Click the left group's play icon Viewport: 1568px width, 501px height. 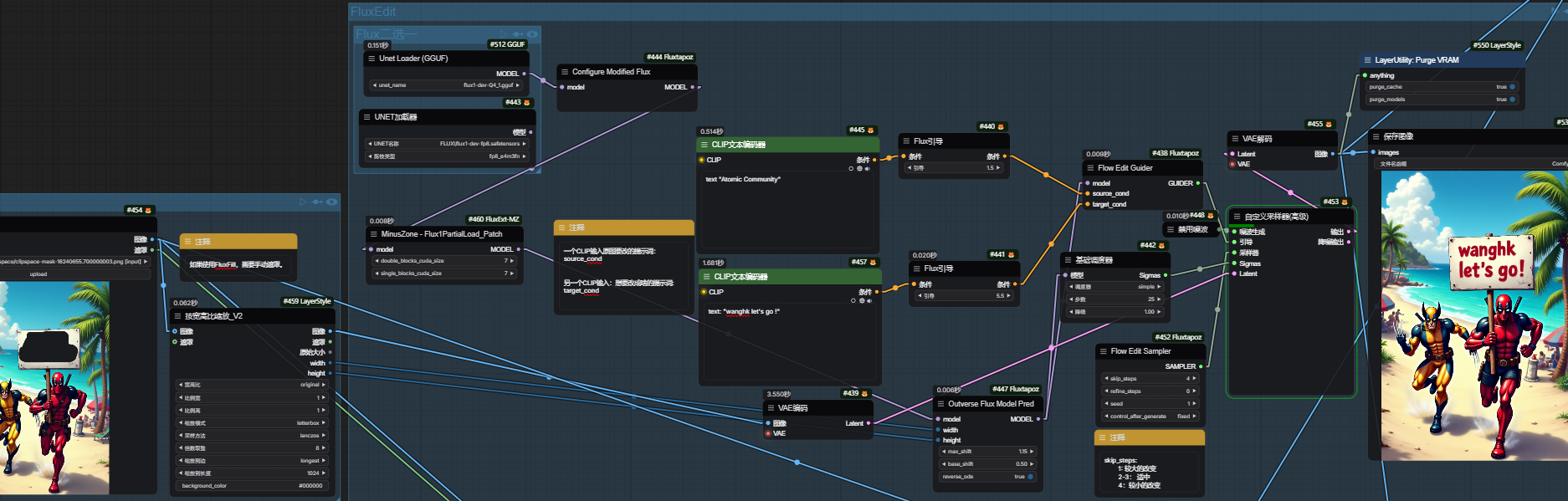[303, 202]
